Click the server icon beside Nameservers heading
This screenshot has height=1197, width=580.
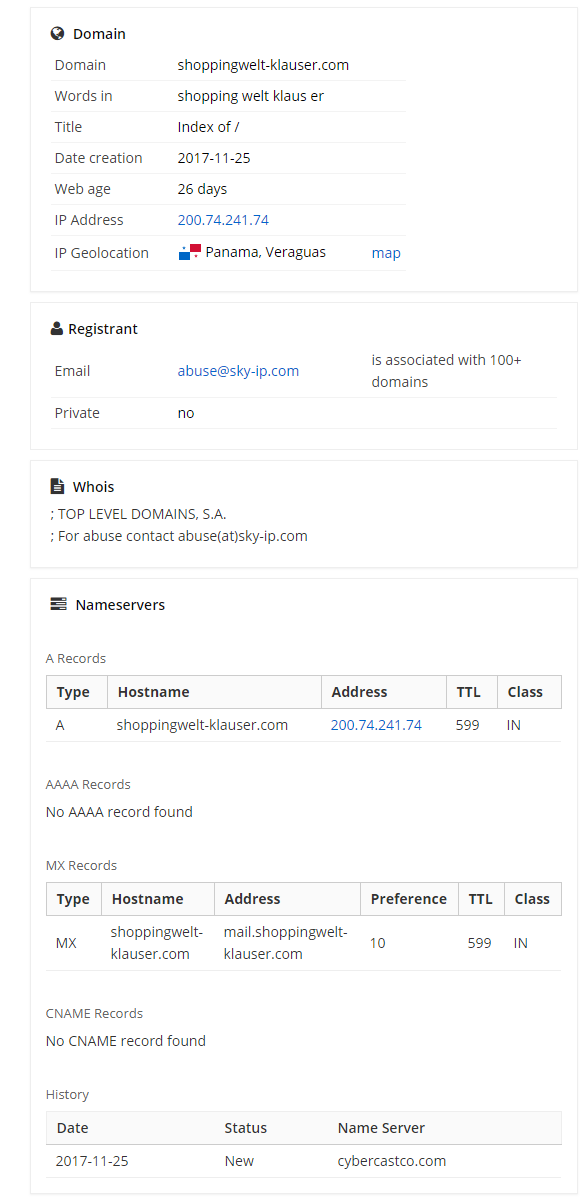click(x=58, y=605)
